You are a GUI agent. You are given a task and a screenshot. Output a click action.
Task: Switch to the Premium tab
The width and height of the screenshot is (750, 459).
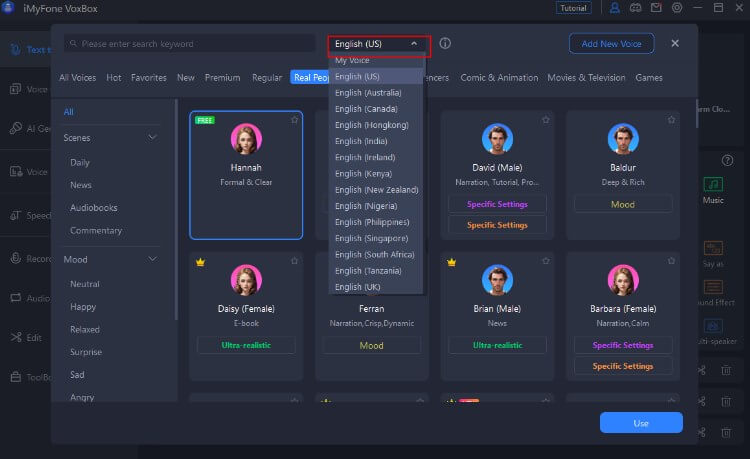pos(222,77)
